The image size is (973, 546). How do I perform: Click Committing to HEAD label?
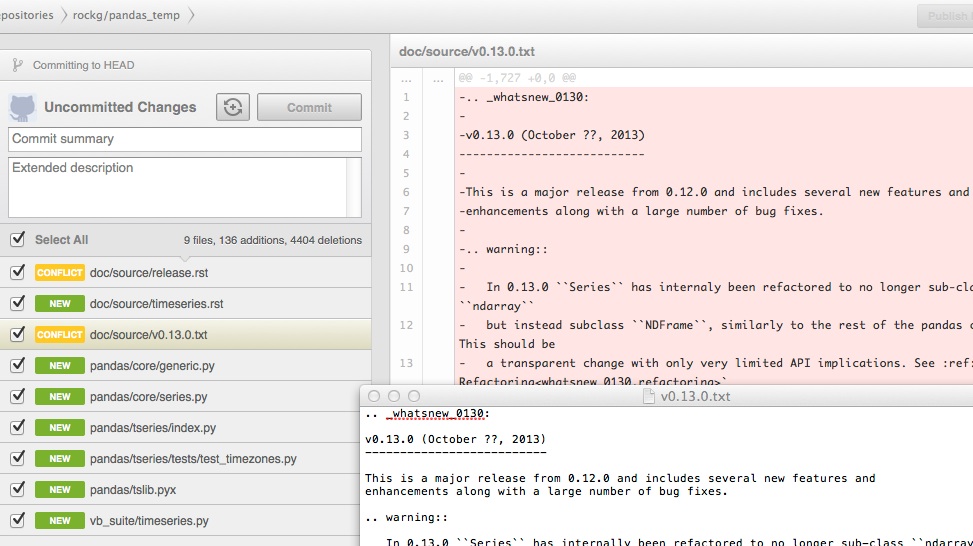83,65
